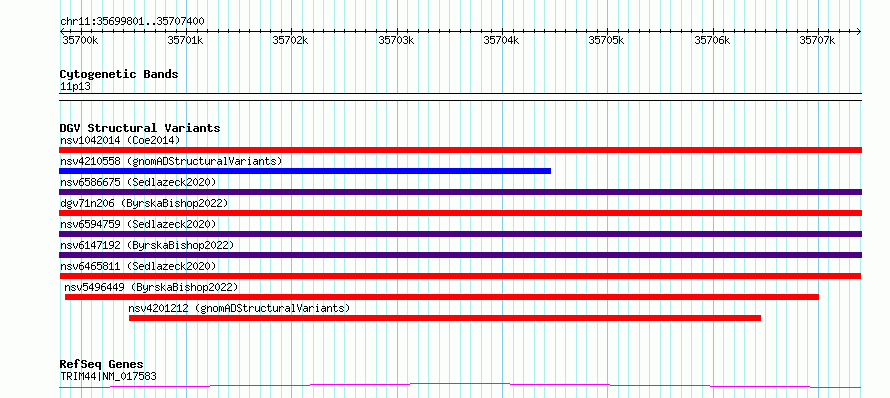Click the 35701k ruler tick label
890x398 pixels.
pos(185,40)
